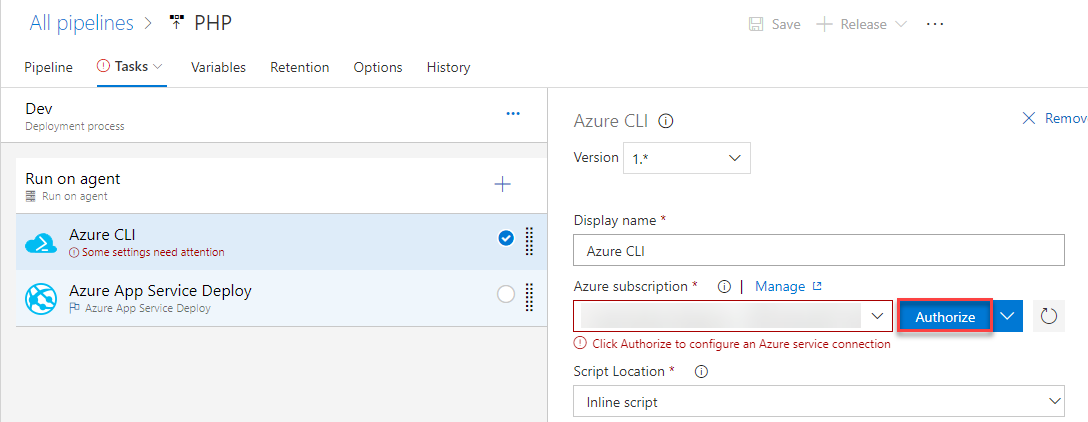Expand the Release dropdown chevron
The image size is (1088, 422).
(901, 24)
